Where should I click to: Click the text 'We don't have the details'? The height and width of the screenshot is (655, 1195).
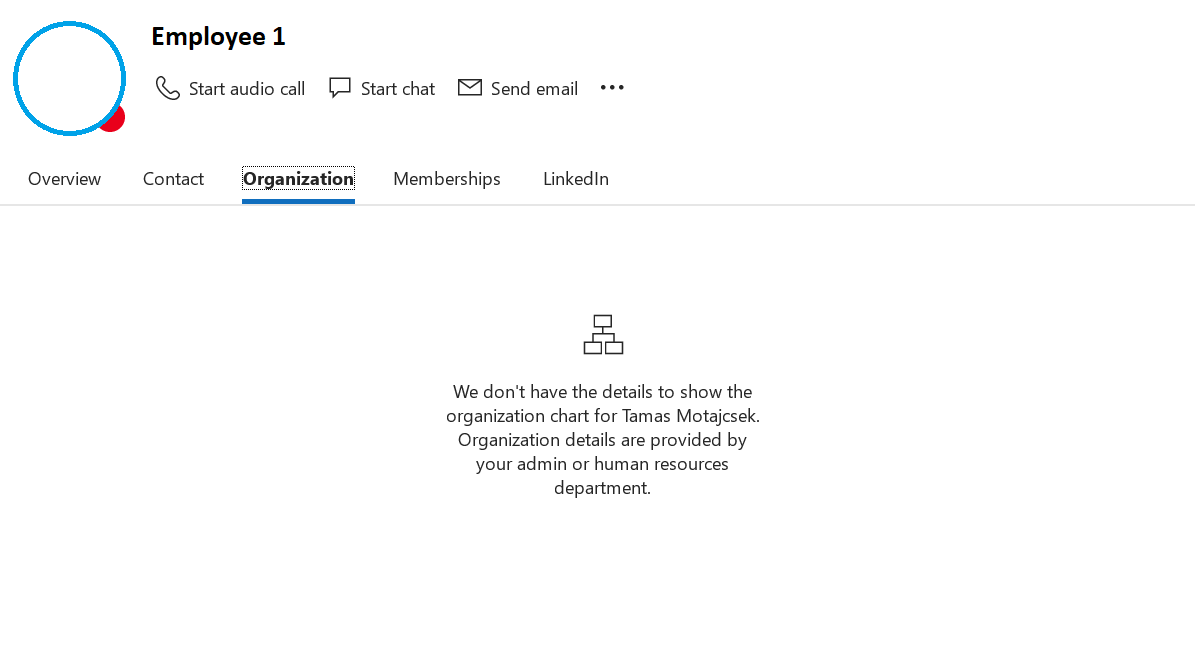553,392
